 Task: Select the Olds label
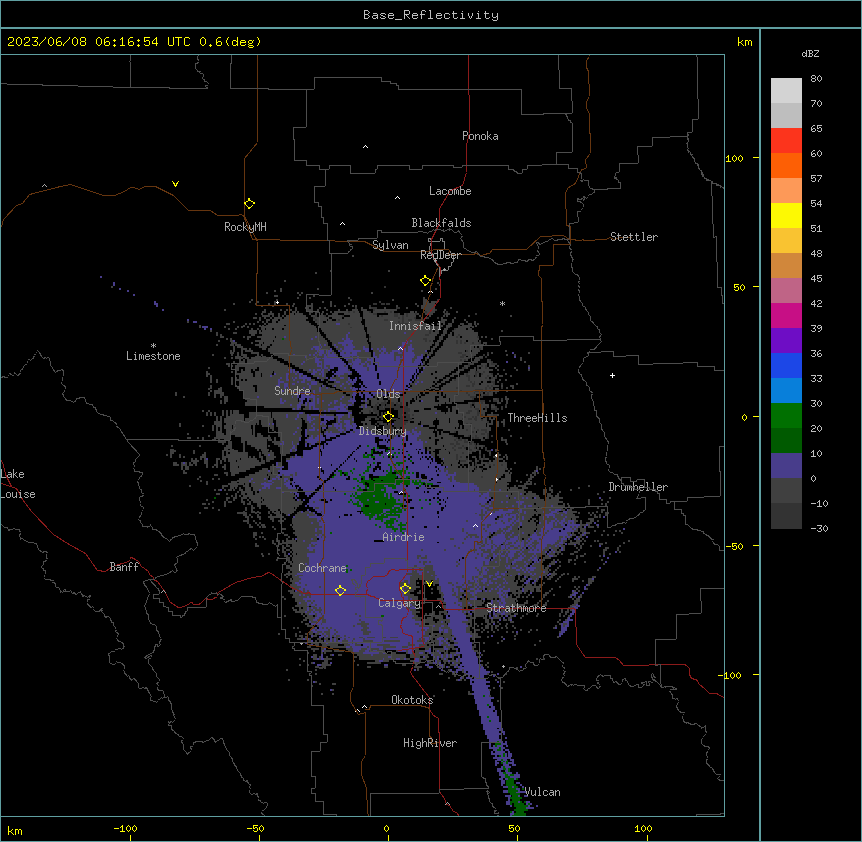pyautogui.click(x=388, y=394)
